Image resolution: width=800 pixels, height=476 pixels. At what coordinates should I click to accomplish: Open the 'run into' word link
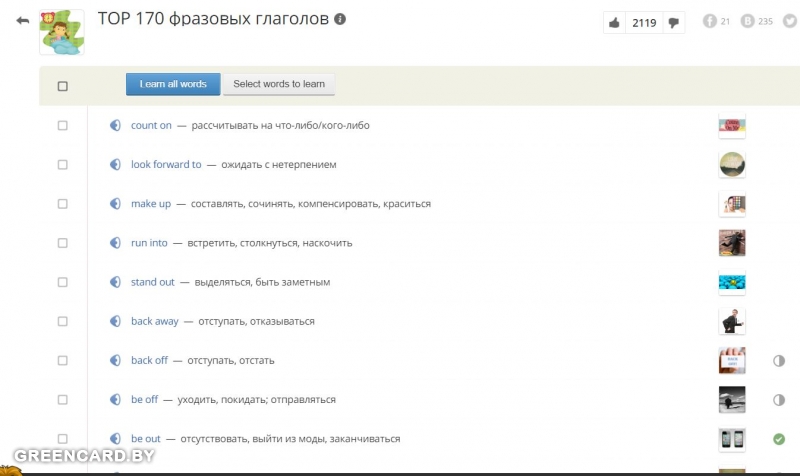149,243
